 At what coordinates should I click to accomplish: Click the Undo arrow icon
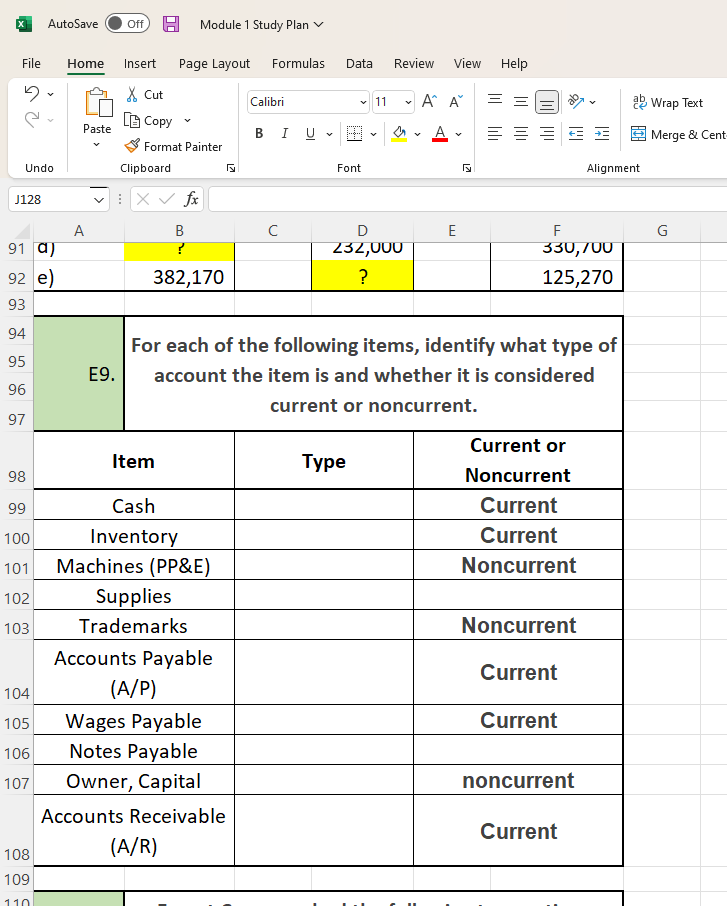32,93
